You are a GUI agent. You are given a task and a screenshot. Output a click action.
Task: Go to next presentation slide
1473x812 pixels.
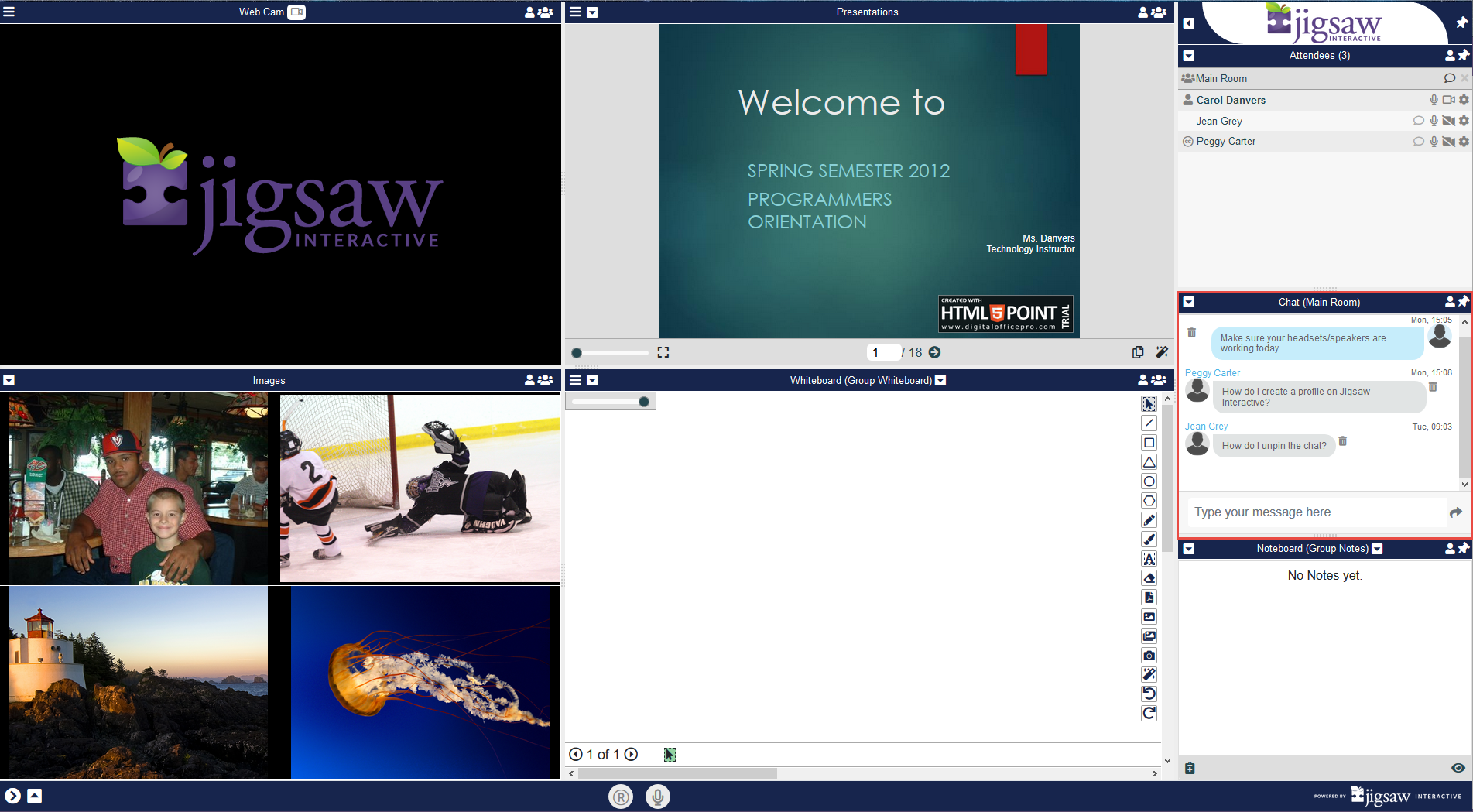[x=934, y=352]
